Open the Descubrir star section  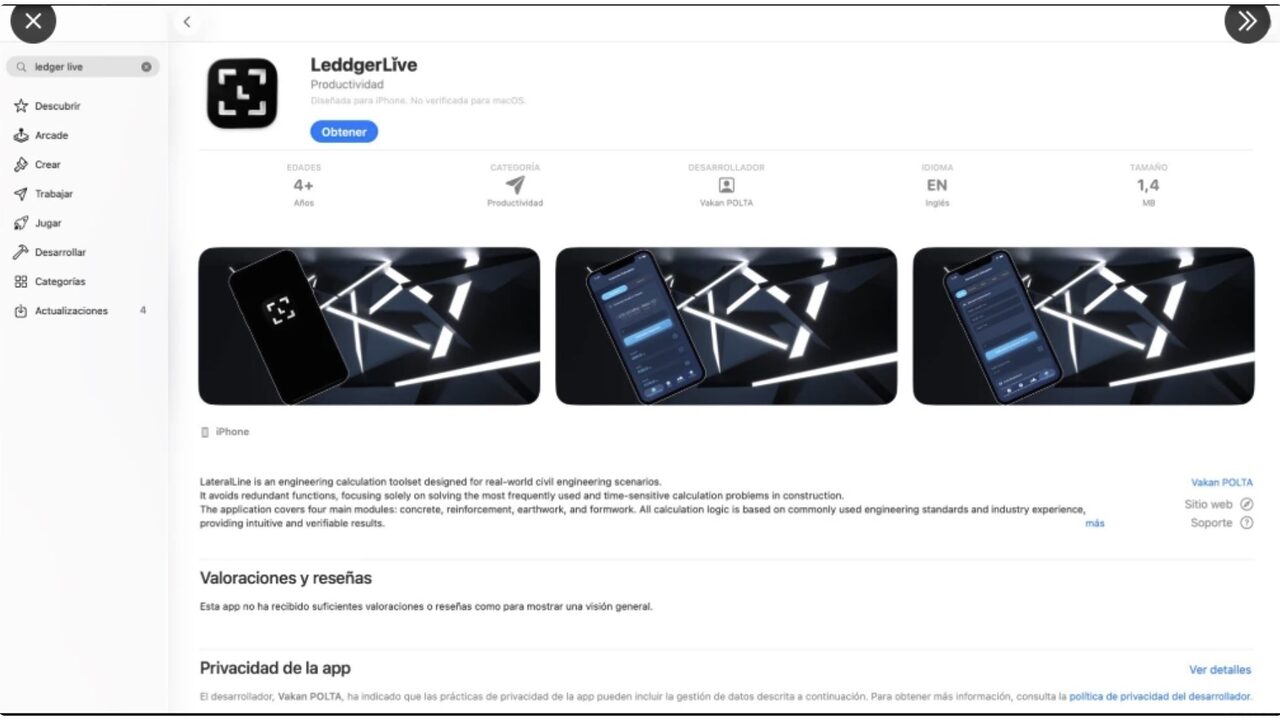pyautogui.click(x=47, y=106)
